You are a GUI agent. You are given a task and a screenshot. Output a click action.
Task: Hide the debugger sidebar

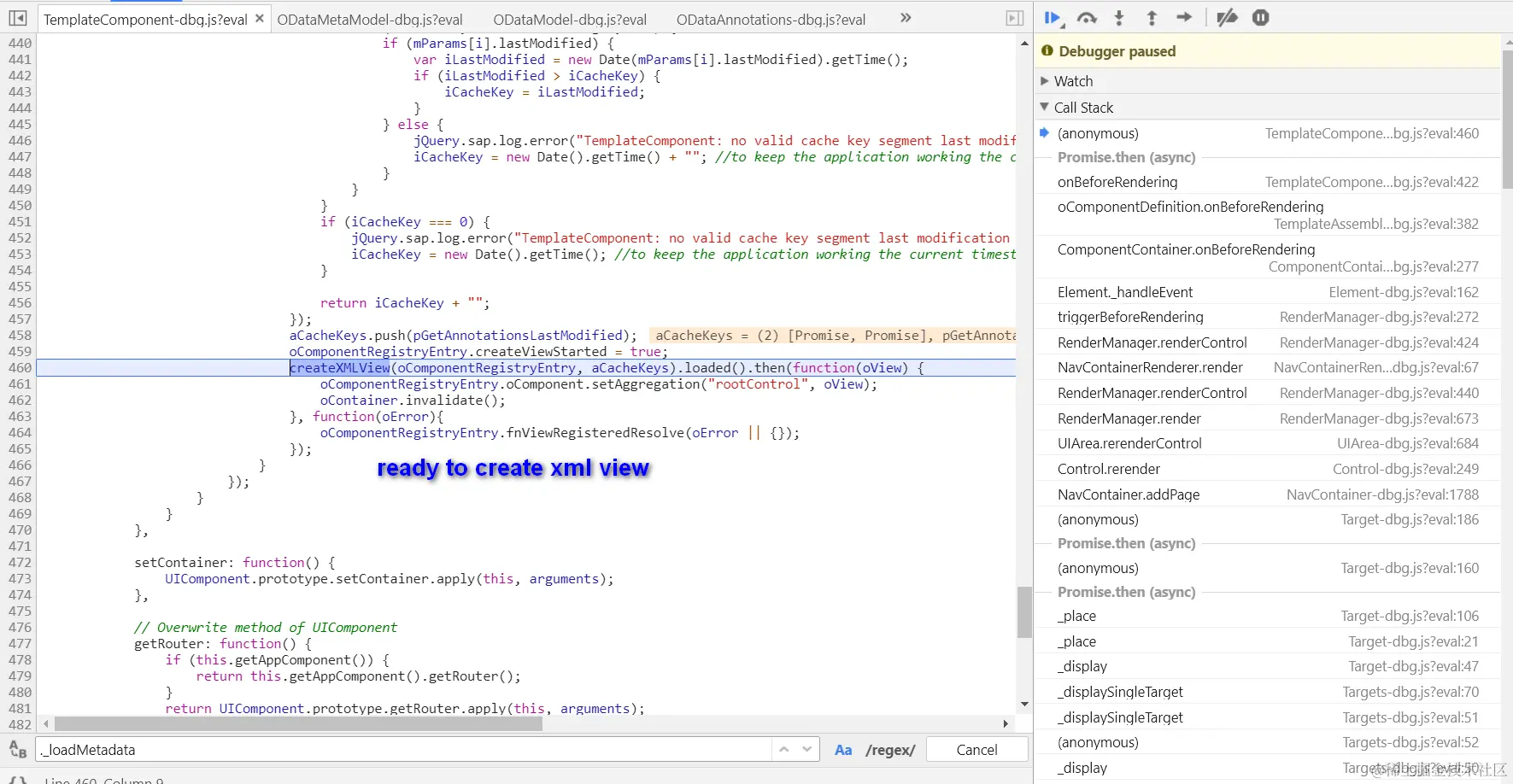coord(1014,18)
